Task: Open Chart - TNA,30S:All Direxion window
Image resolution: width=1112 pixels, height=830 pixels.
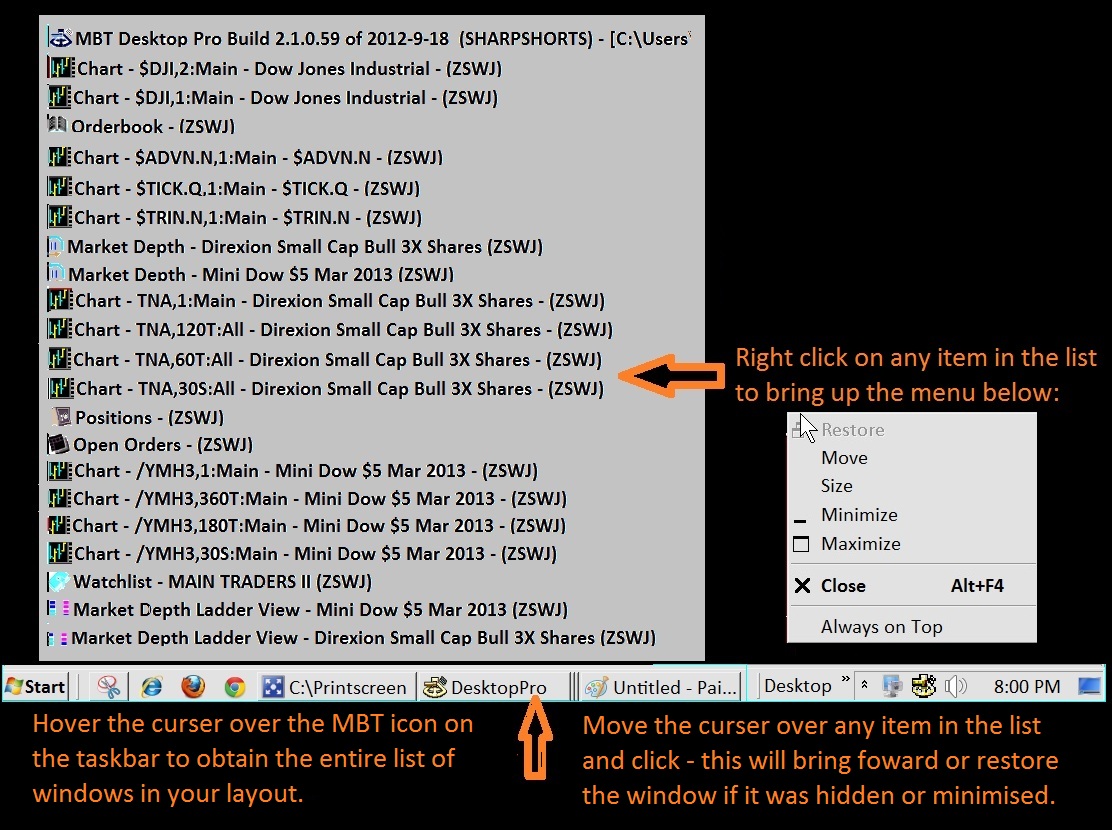Action: (326, 389)
